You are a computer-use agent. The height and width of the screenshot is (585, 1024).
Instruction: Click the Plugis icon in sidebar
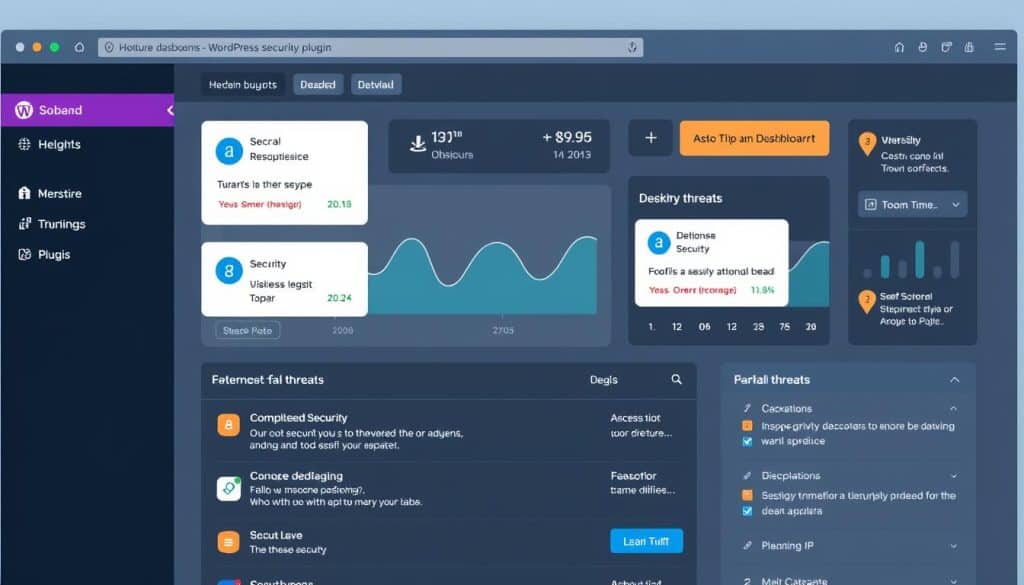click(24, 255)
